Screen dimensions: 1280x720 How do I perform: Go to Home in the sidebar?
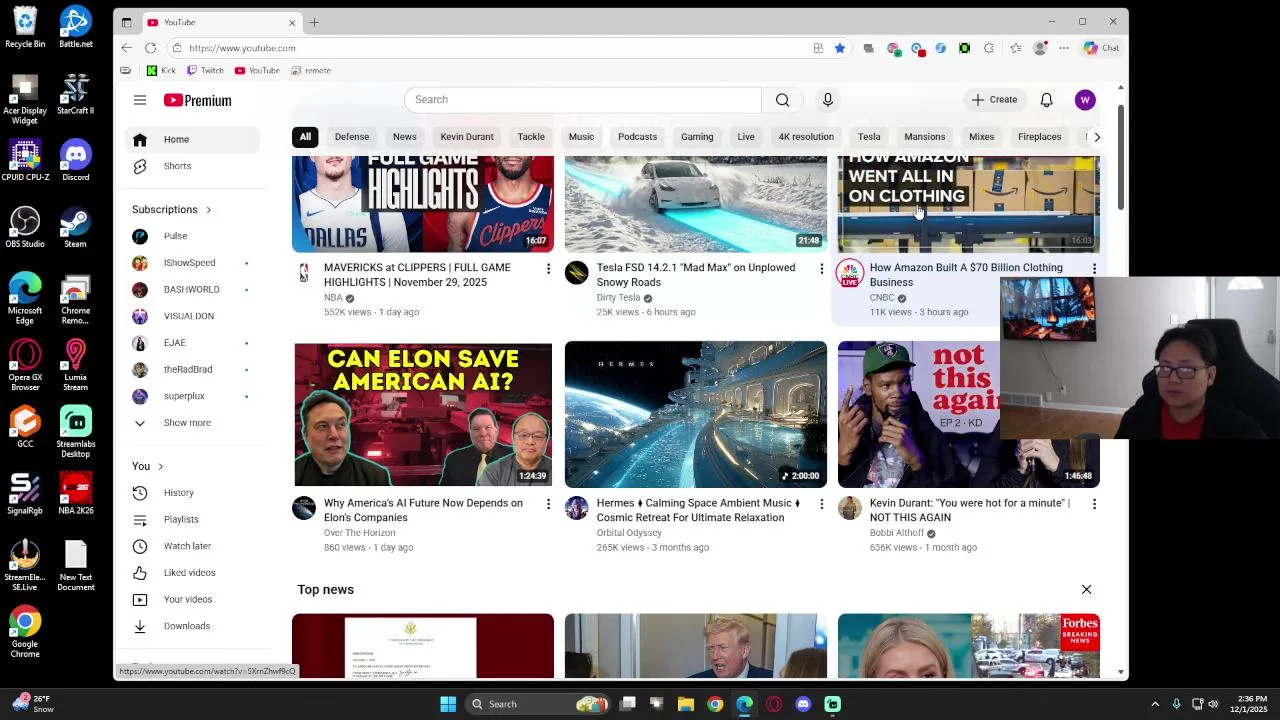pos(190,139)
